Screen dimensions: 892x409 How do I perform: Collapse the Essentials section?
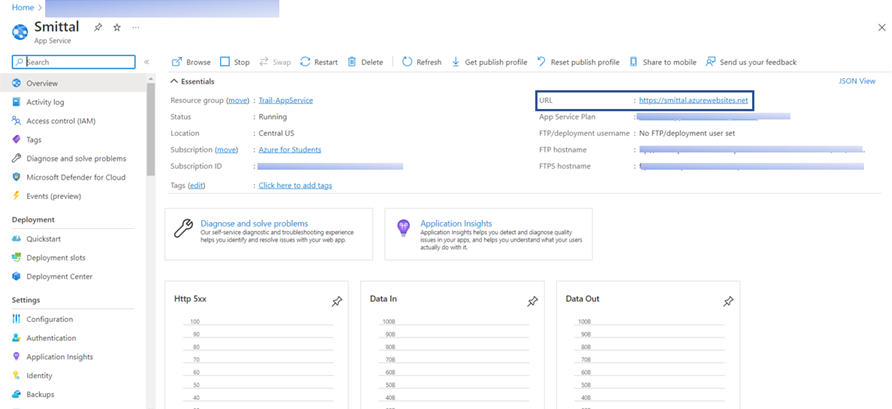(x=192, y=81)
